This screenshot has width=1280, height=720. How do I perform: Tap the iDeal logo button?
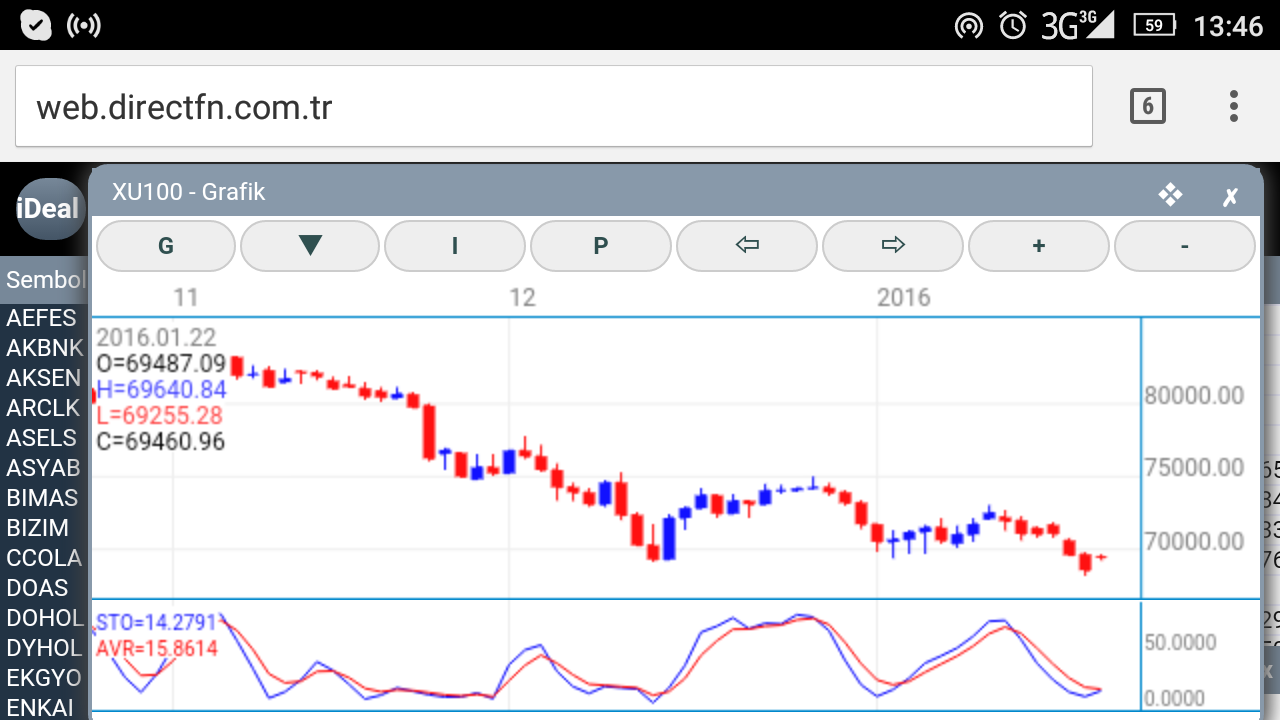48,209
